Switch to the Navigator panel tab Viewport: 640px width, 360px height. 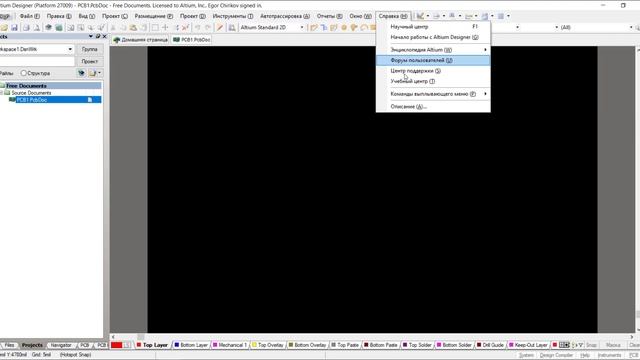coord(61,345)
